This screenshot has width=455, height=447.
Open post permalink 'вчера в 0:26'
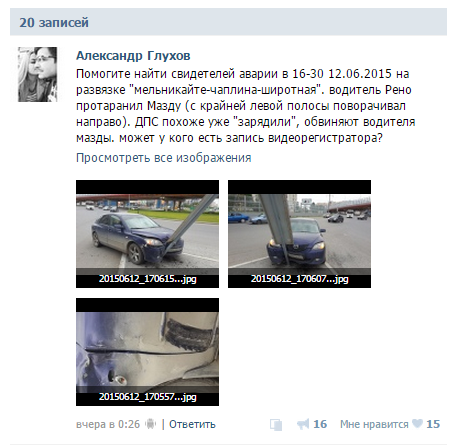point(108,424)
